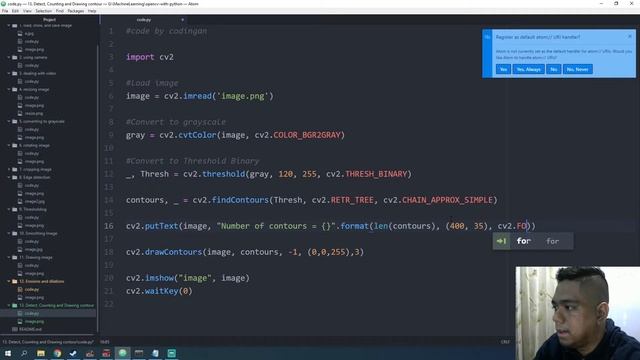This screenshot has height=360, width=640.
Task: Click 'waitKey' on line 21
Action: pyautogui.click(x=162, y=291)
